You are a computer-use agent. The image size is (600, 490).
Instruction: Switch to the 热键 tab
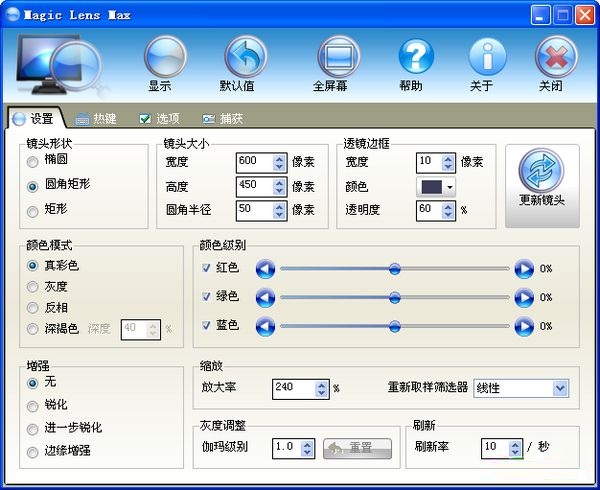click(96, 119)
